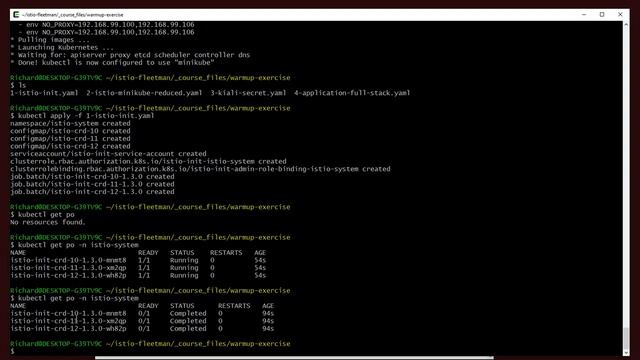Click file name 1-istio-init.yaml in ls output
The width and height of the screenshot is (640, 360).
(x=44, y=93)
